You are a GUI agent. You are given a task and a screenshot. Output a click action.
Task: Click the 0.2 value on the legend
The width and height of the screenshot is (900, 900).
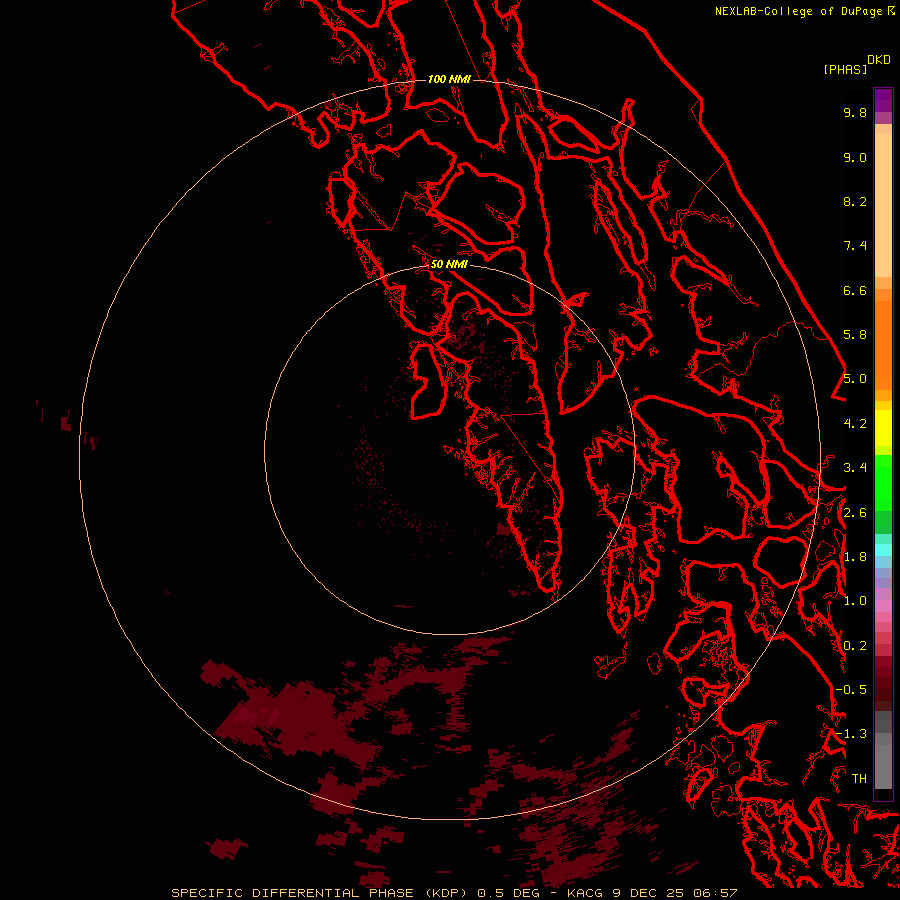[x=855, y=646]
